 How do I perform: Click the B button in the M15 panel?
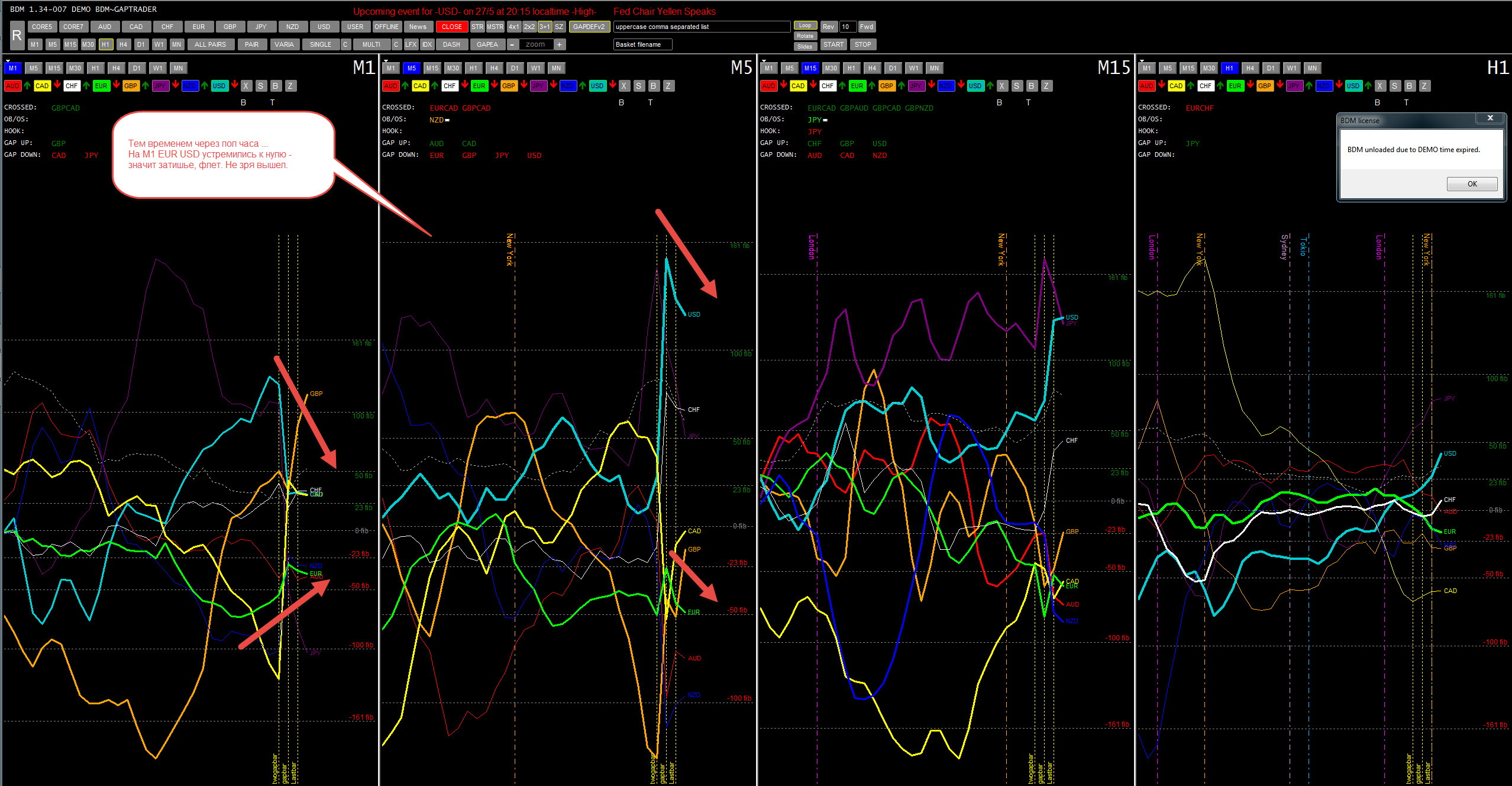(1031, 86)
